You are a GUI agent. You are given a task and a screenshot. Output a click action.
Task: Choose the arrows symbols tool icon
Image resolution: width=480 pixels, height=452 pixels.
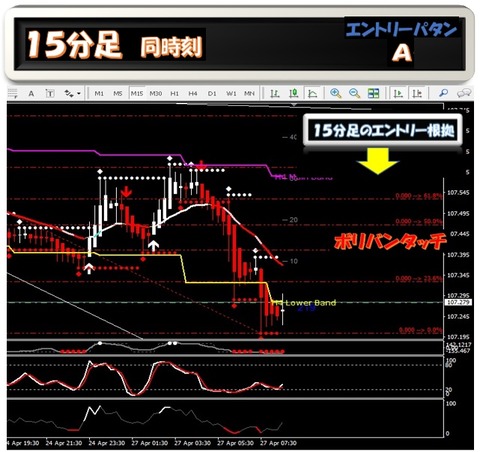[x=69, y=94]
